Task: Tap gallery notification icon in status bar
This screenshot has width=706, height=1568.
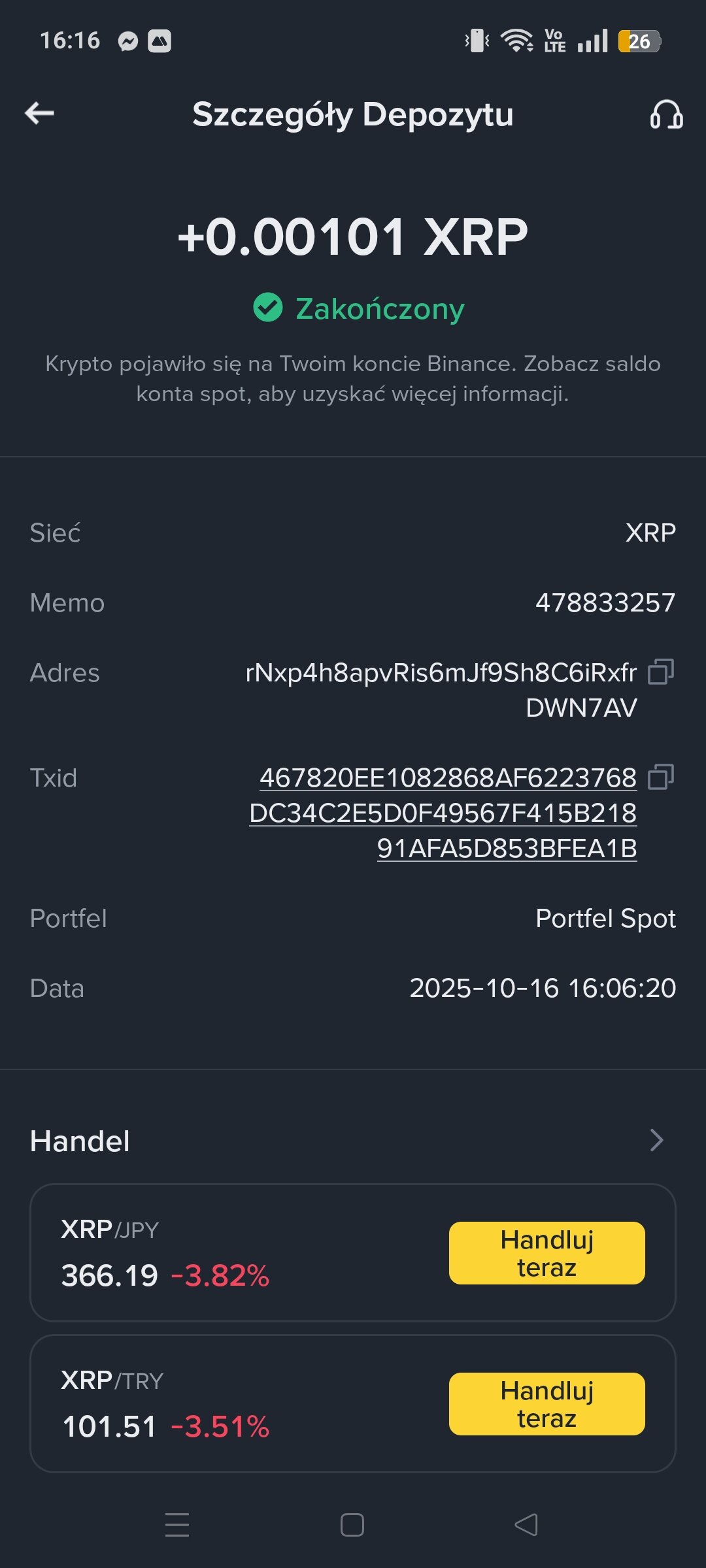Action: [160, 41]
